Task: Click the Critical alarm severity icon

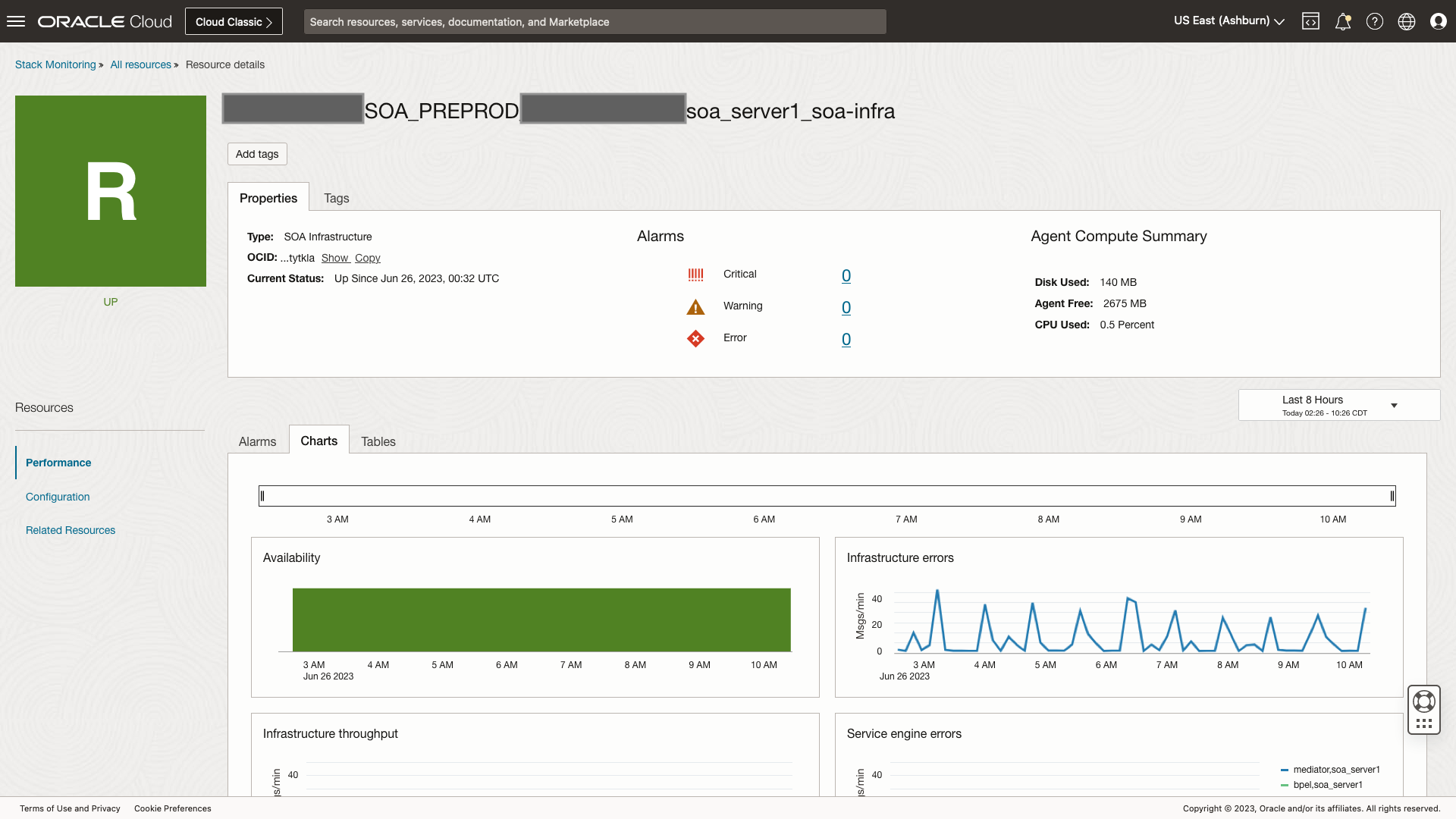Action: 695,275
